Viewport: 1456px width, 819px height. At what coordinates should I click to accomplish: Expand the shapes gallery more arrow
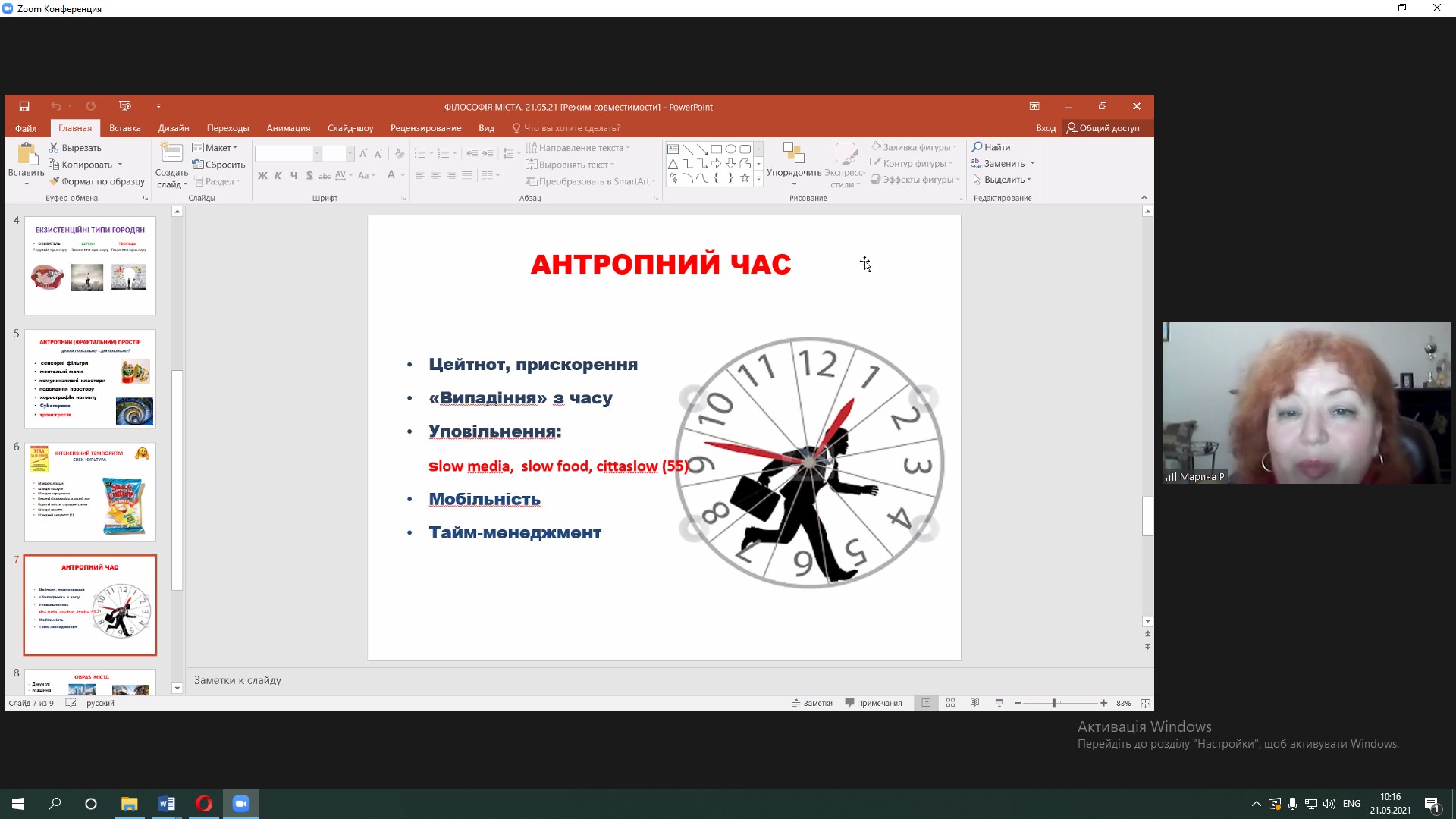coord(758,179)
